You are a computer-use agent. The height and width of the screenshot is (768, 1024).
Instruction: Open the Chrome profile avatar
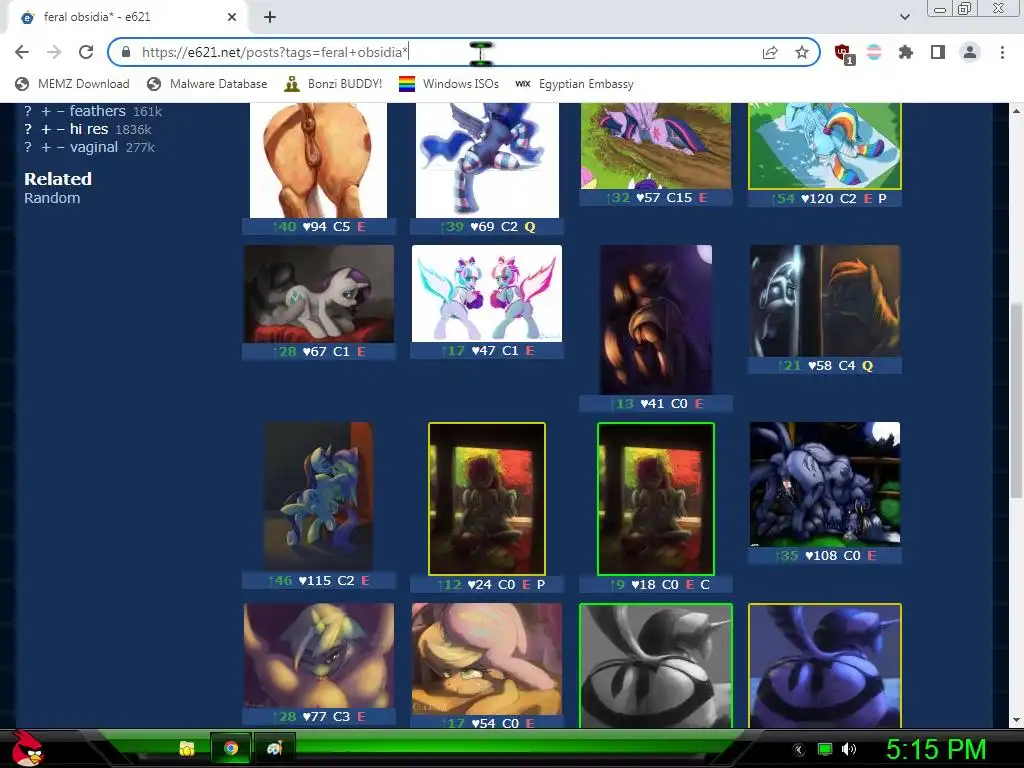970,52
